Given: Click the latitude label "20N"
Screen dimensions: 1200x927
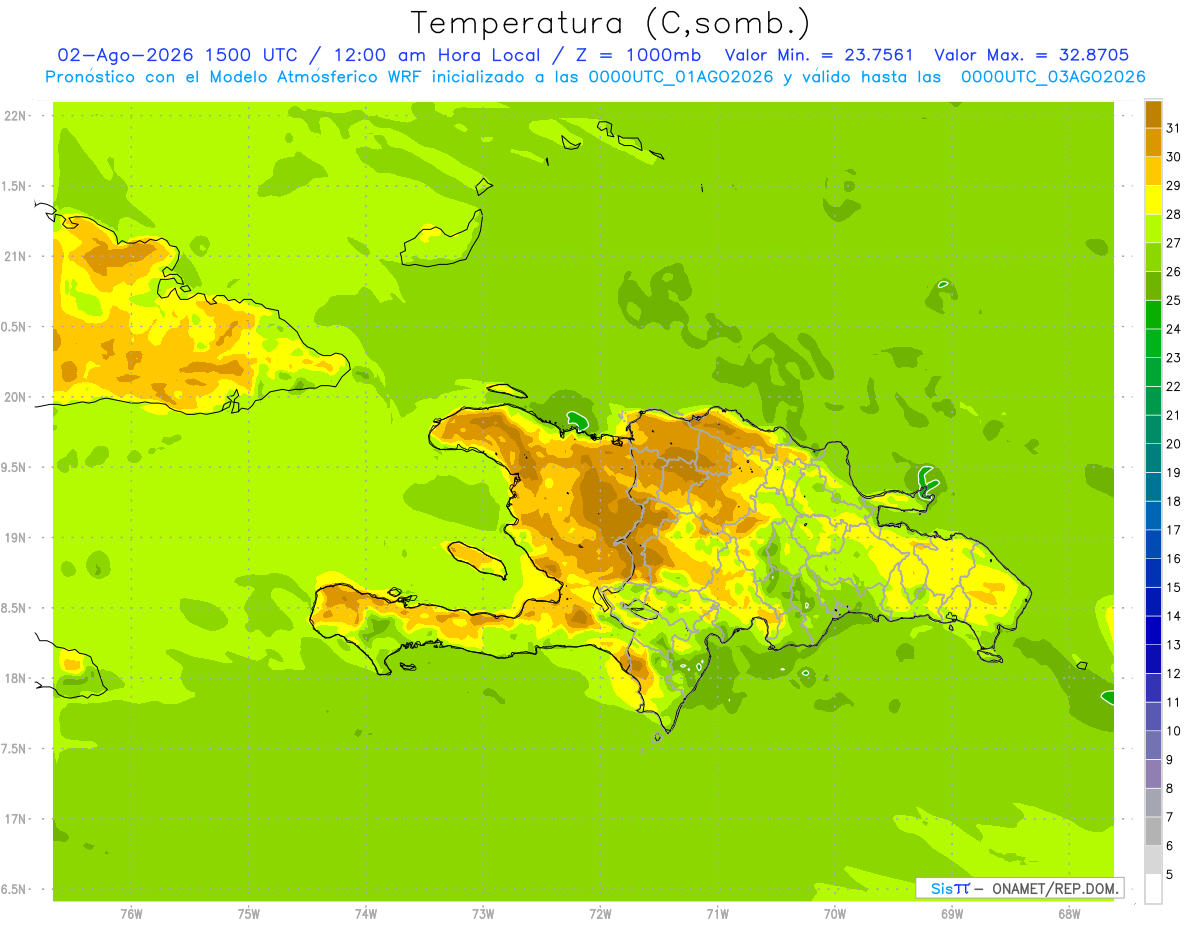Looking at the screenshot, I should [x=15, y=397].
